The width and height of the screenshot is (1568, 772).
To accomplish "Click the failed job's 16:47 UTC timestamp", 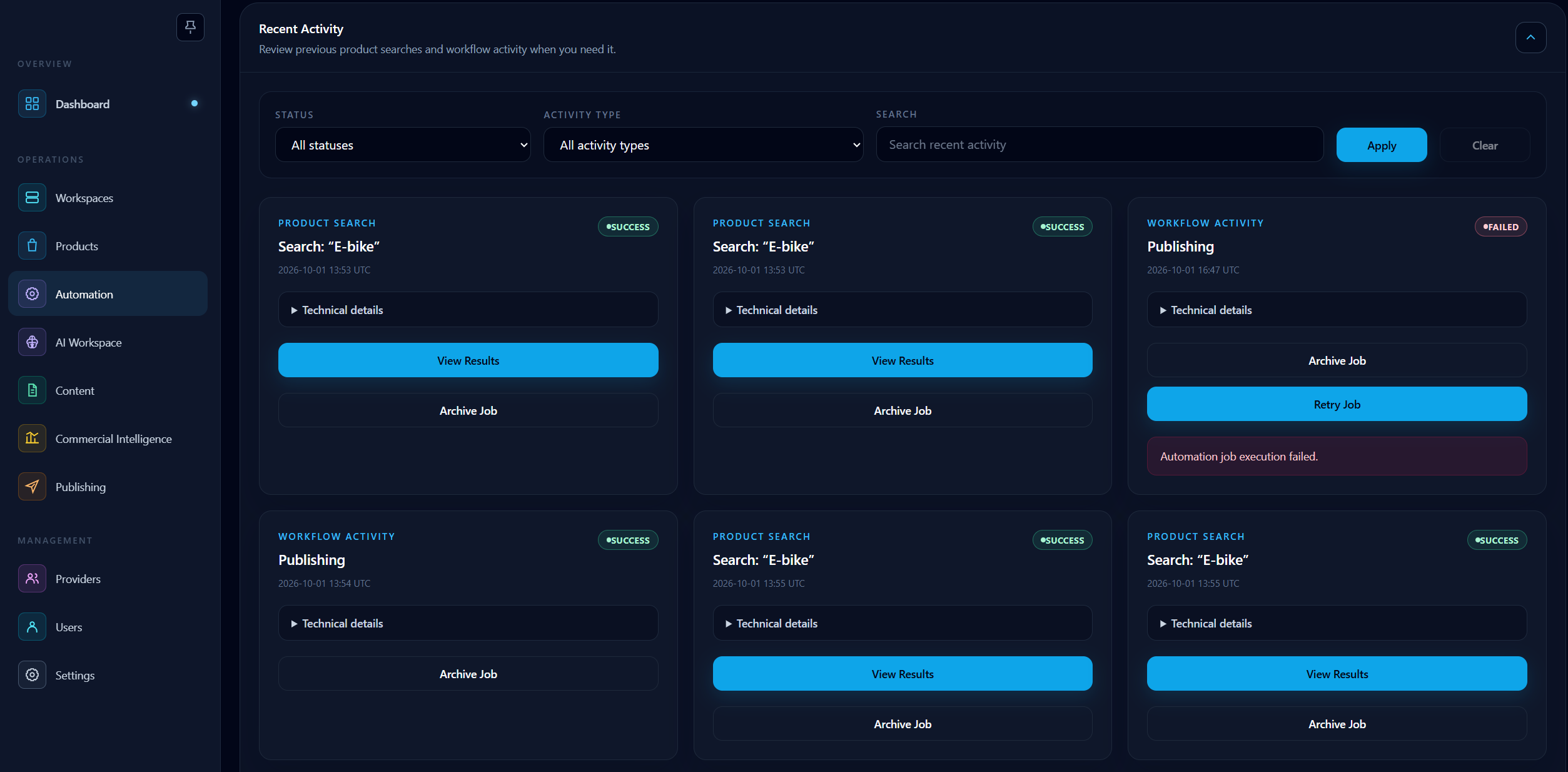I will [1193, 270].
